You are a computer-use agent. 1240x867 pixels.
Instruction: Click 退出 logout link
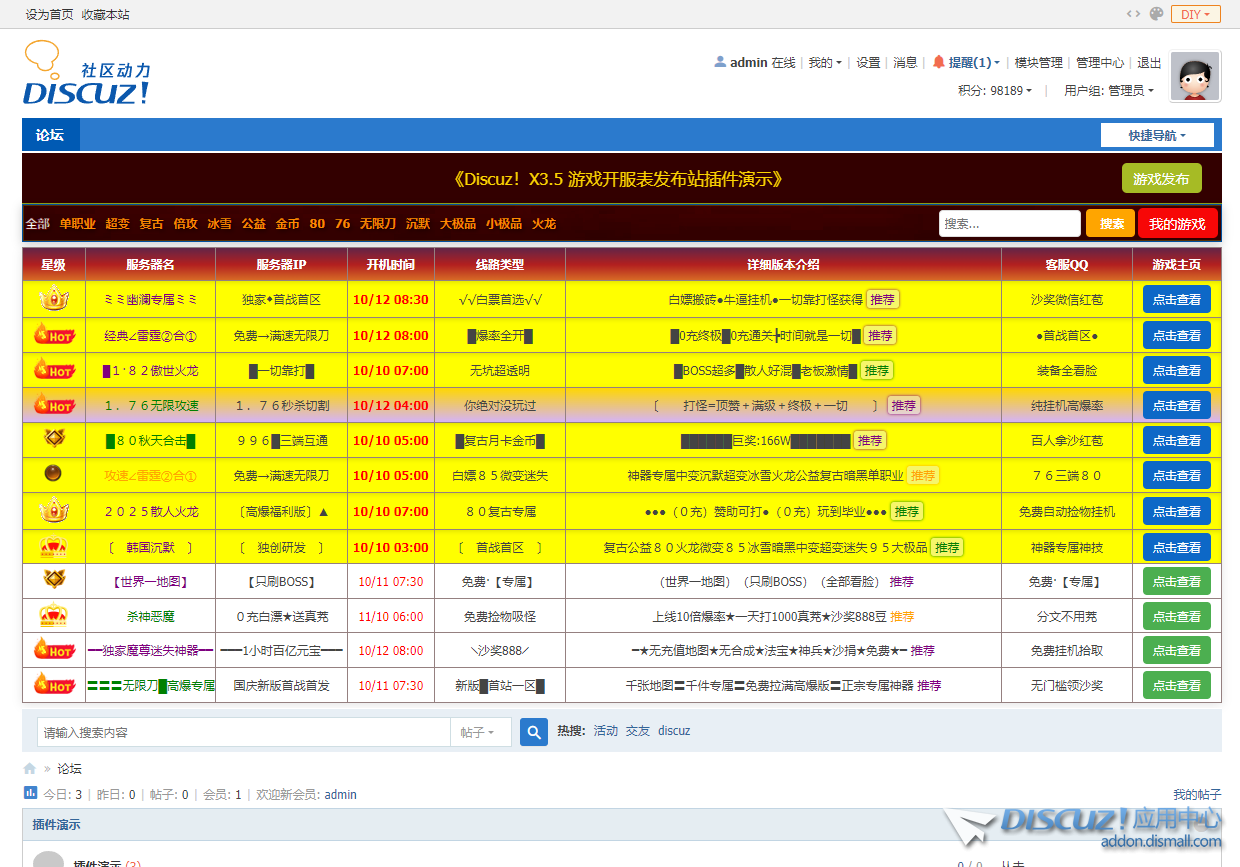[1149, 62]
